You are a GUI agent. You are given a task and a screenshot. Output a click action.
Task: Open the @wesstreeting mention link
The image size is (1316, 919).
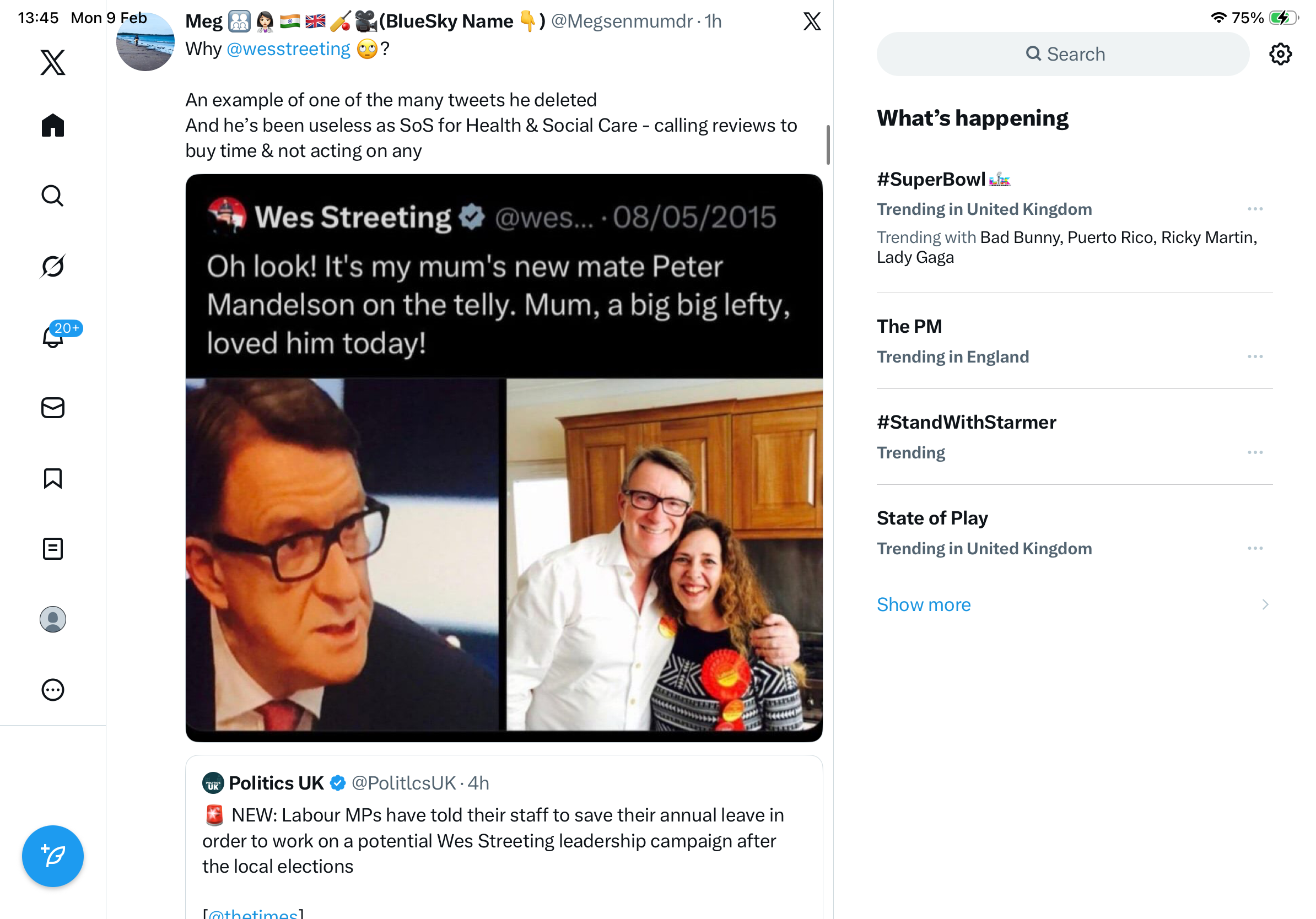click(x=288, y=49)
